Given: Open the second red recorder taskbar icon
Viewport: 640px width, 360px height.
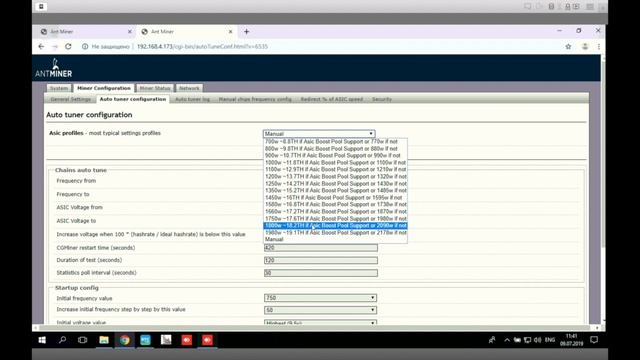Looking at the screenshot, I should point(207,340).
